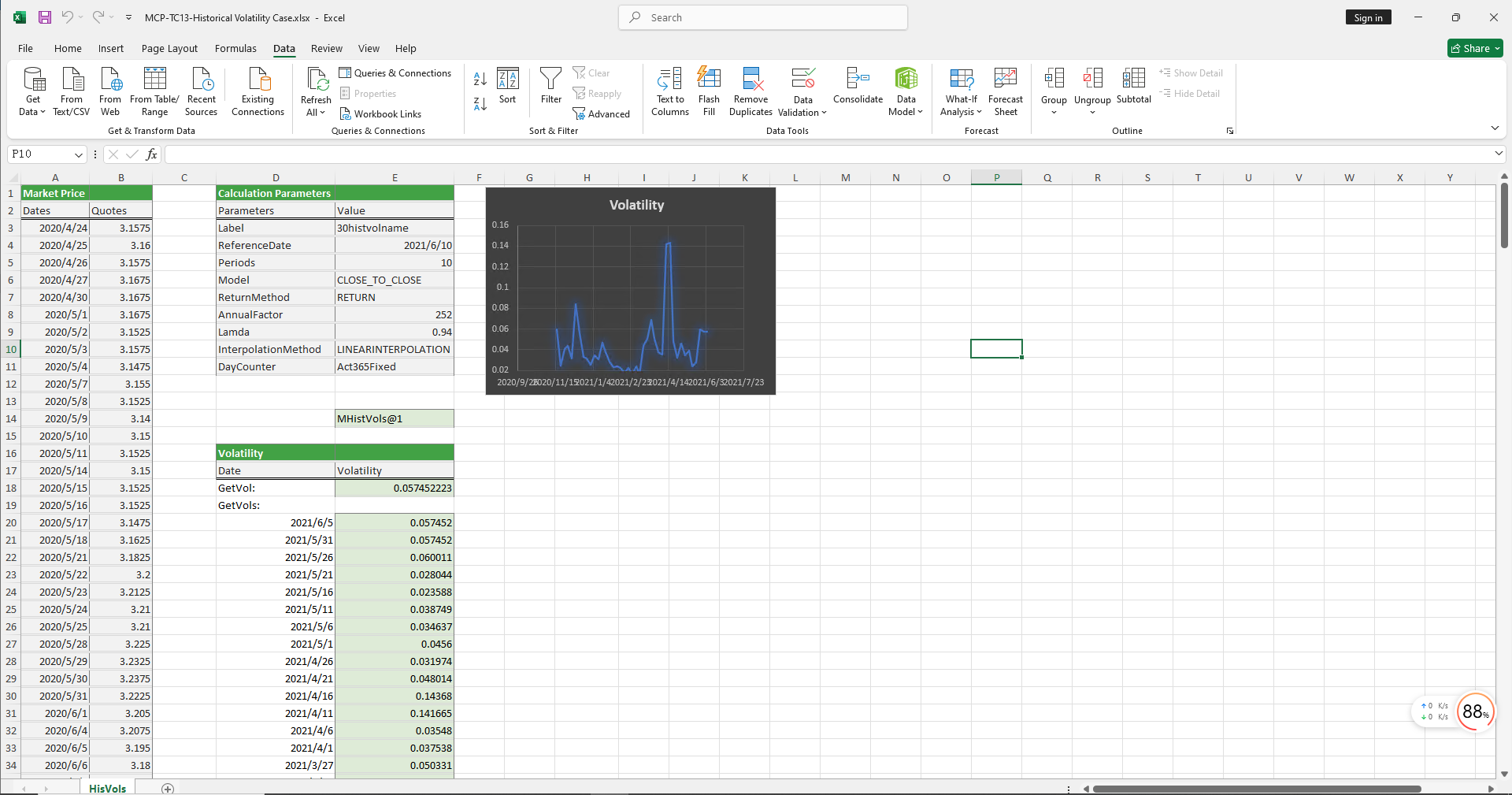Select the 30histvolname cell

[395, 228]
